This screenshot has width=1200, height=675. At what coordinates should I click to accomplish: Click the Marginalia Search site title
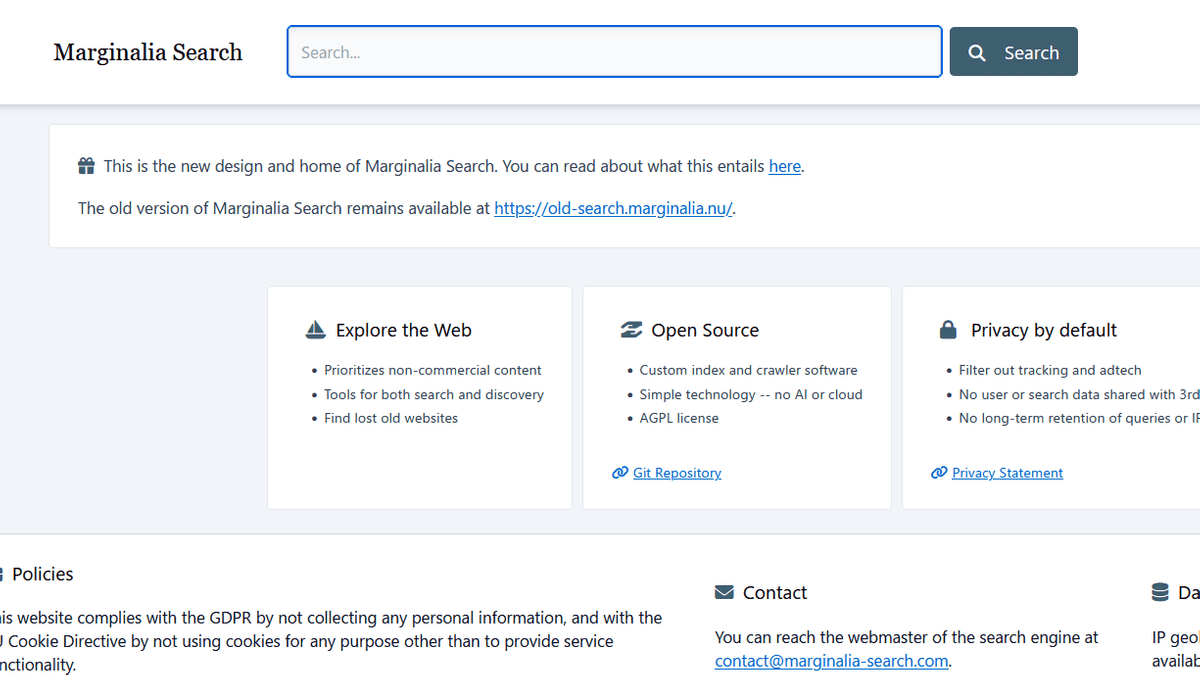point(148,53)
